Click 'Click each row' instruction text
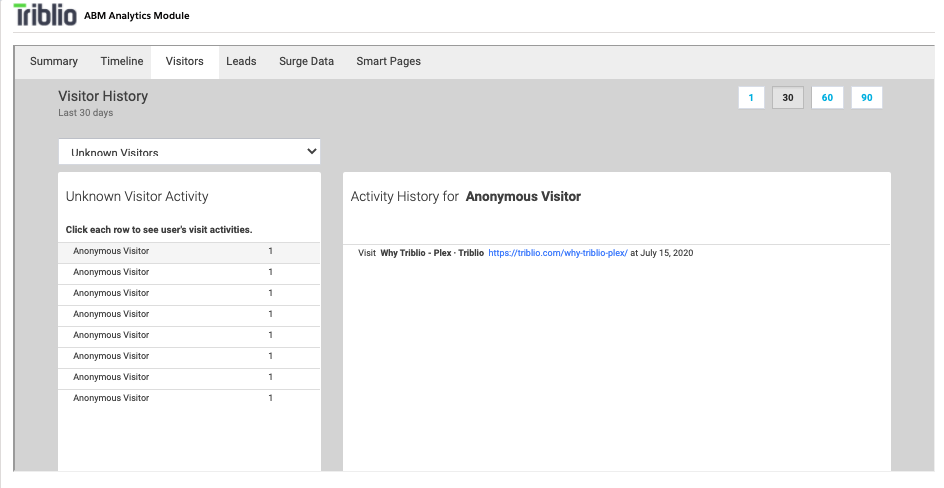This screenshot has height=488, width=944. [x=159, y=229]
